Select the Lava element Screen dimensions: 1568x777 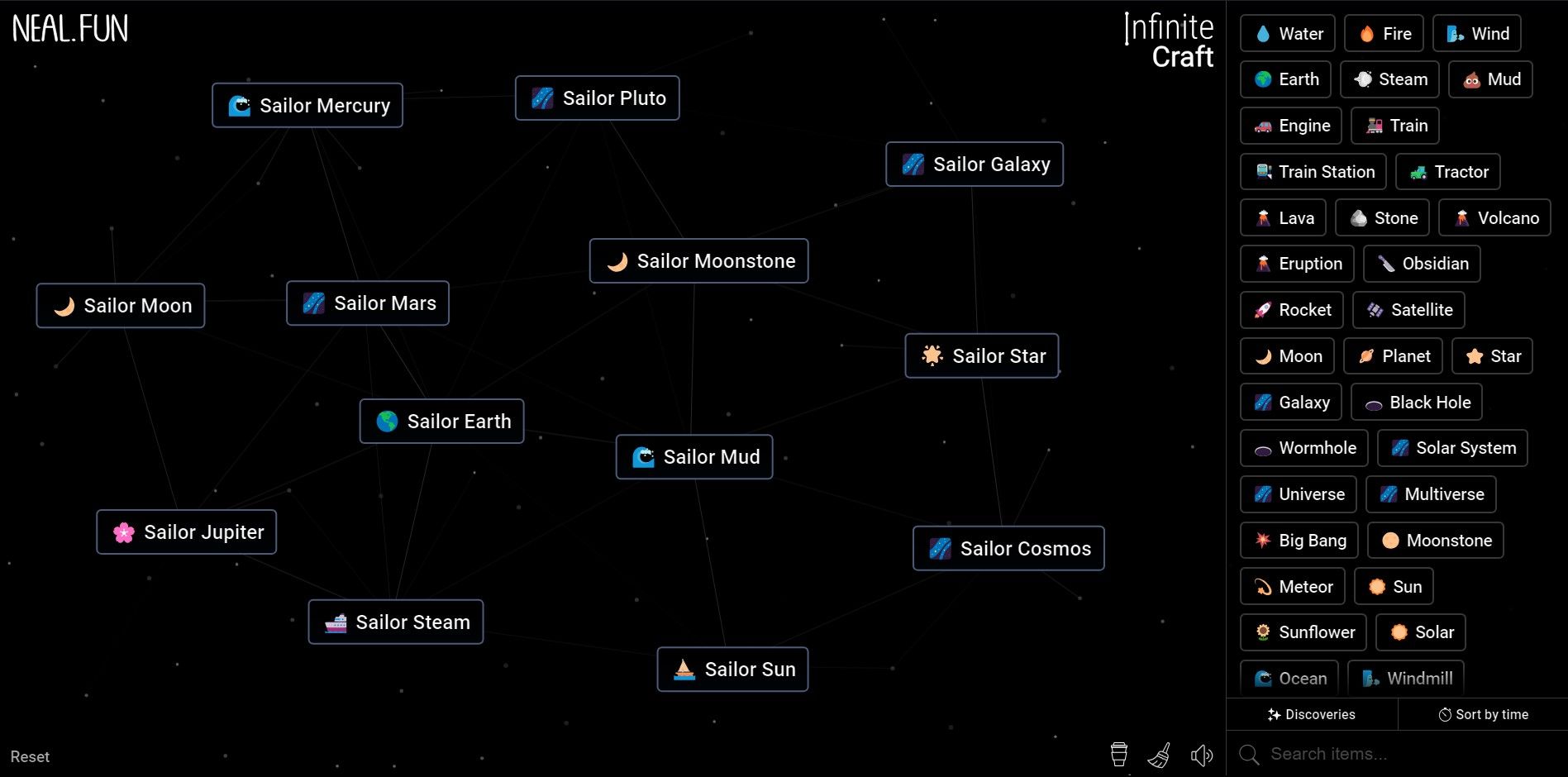(x=1284, y=218)
